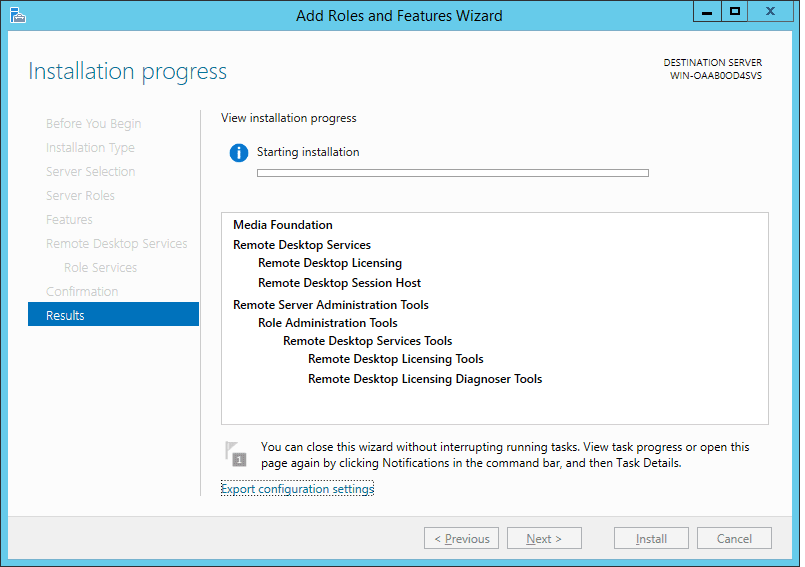
Task: Maximize the wizard window
Action: tap(735, 11)
